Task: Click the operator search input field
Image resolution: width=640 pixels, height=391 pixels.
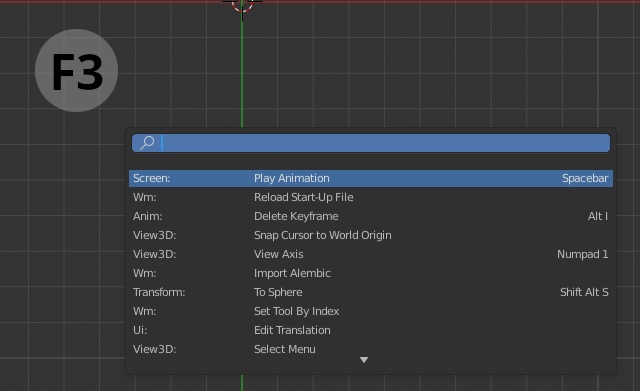Action: point(371,143)
